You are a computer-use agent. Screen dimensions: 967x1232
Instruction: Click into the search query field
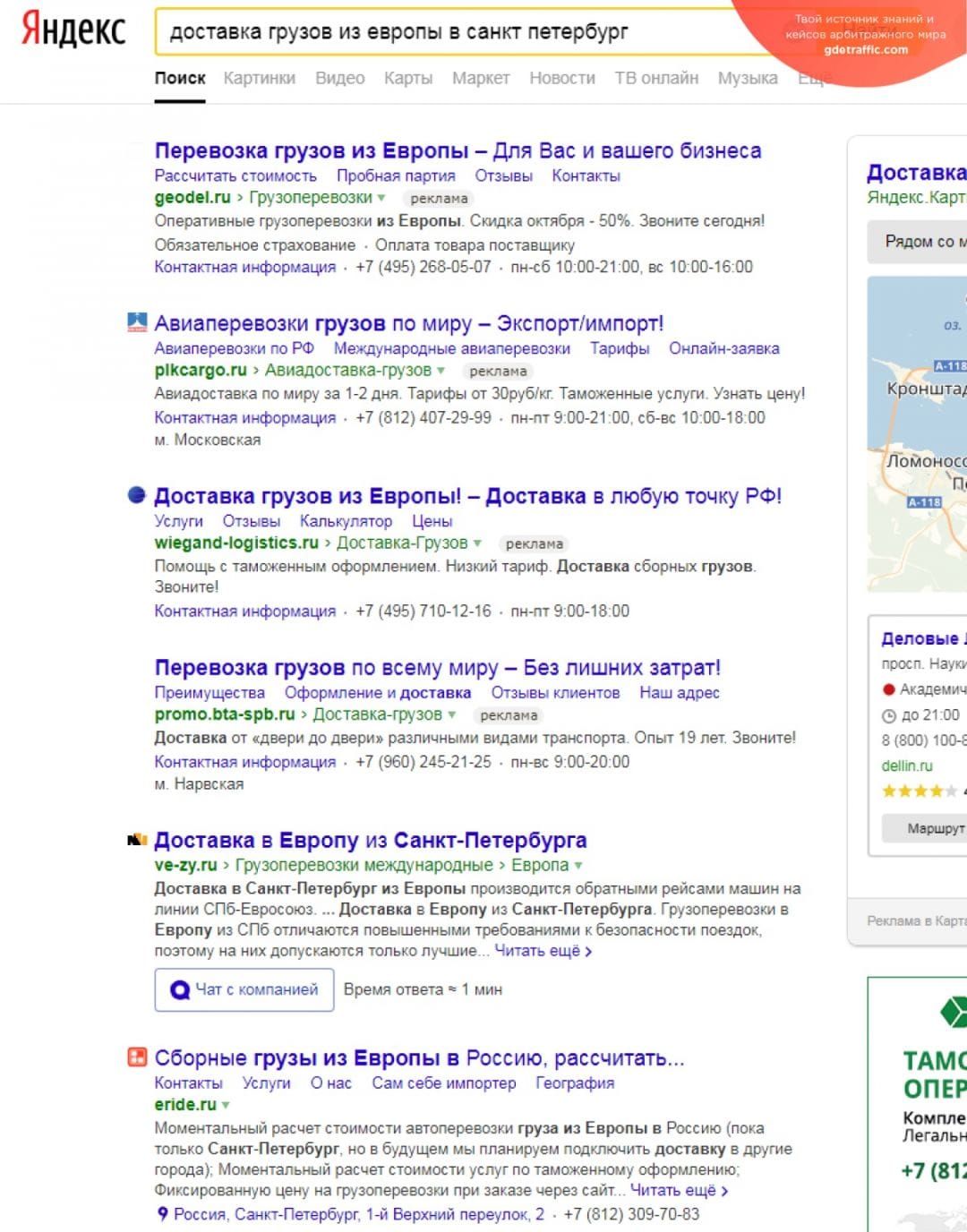click(x=448, y=32)
